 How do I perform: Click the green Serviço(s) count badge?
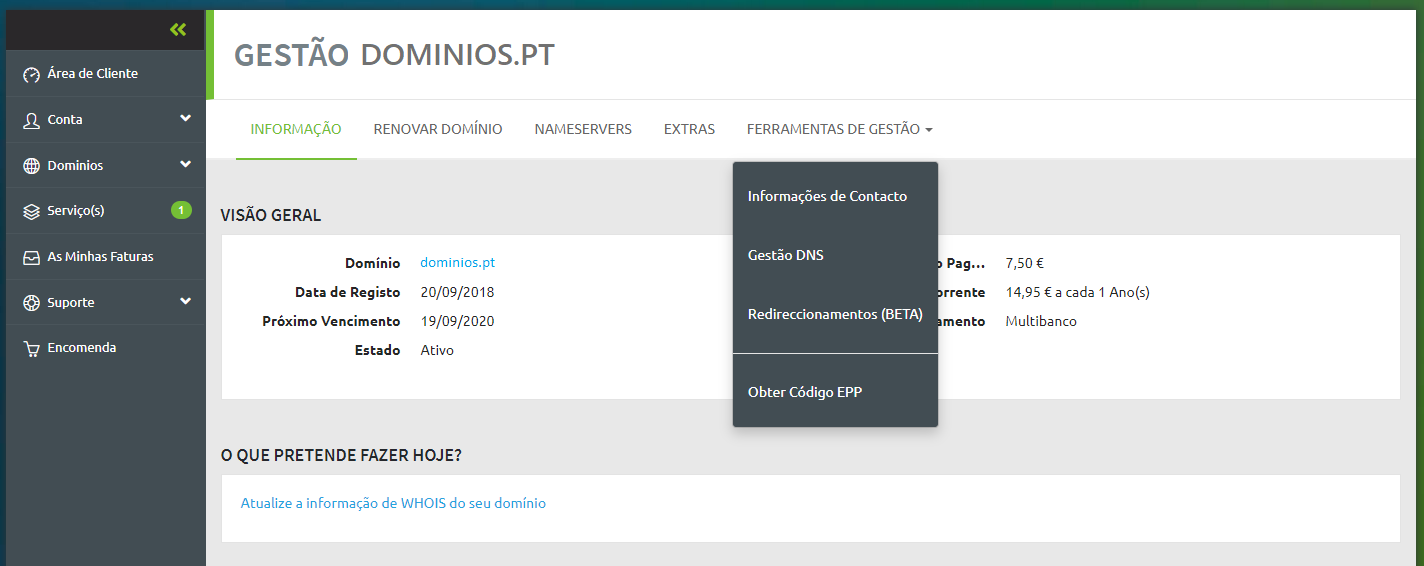coord(181,210)
